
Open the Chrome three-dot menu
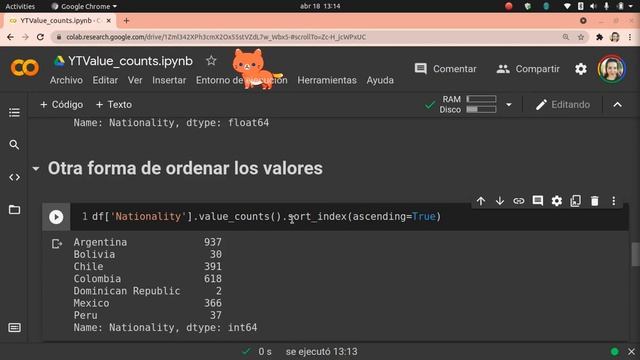[630, 37]
